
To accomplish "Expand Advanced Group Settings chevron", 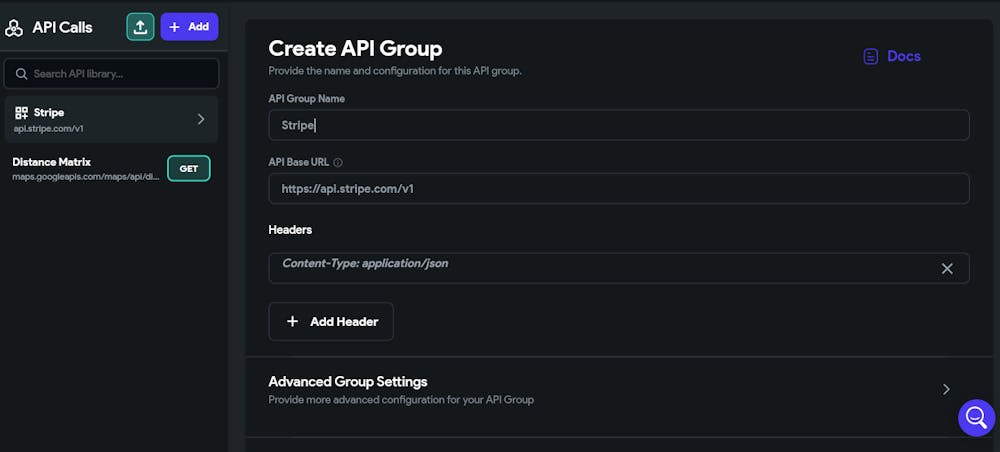I will pos(946,389).
